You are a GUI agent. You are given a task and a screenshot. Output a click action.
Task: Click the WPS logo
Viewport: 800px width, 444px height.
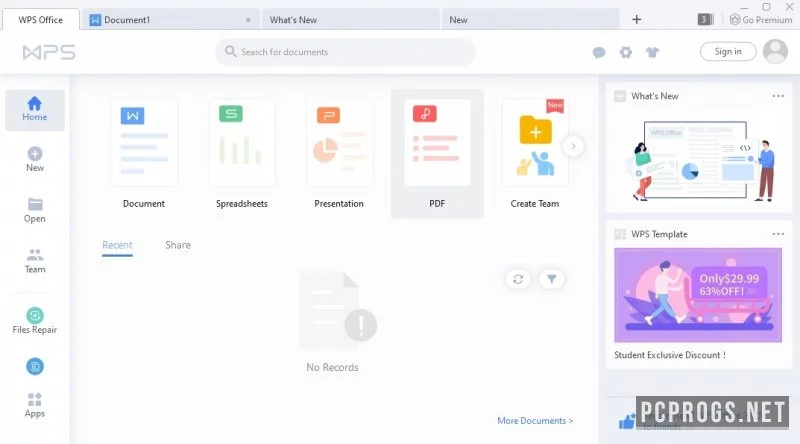pos(49,52)
